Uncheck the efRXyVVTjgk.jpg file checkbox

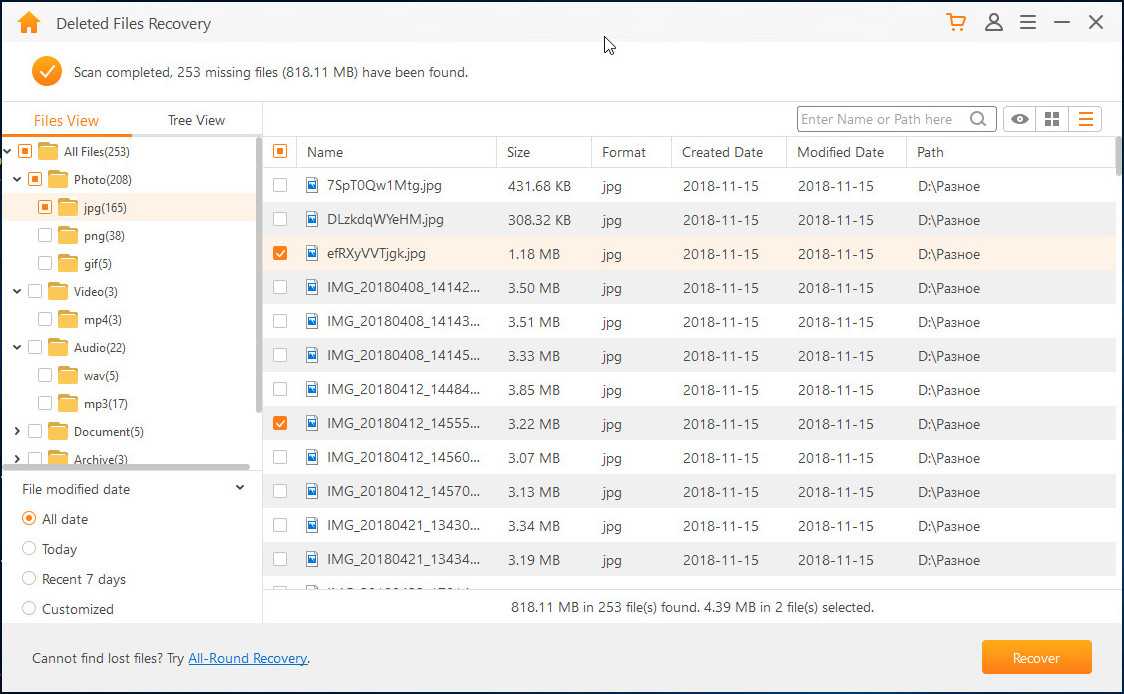pos(280,253)
